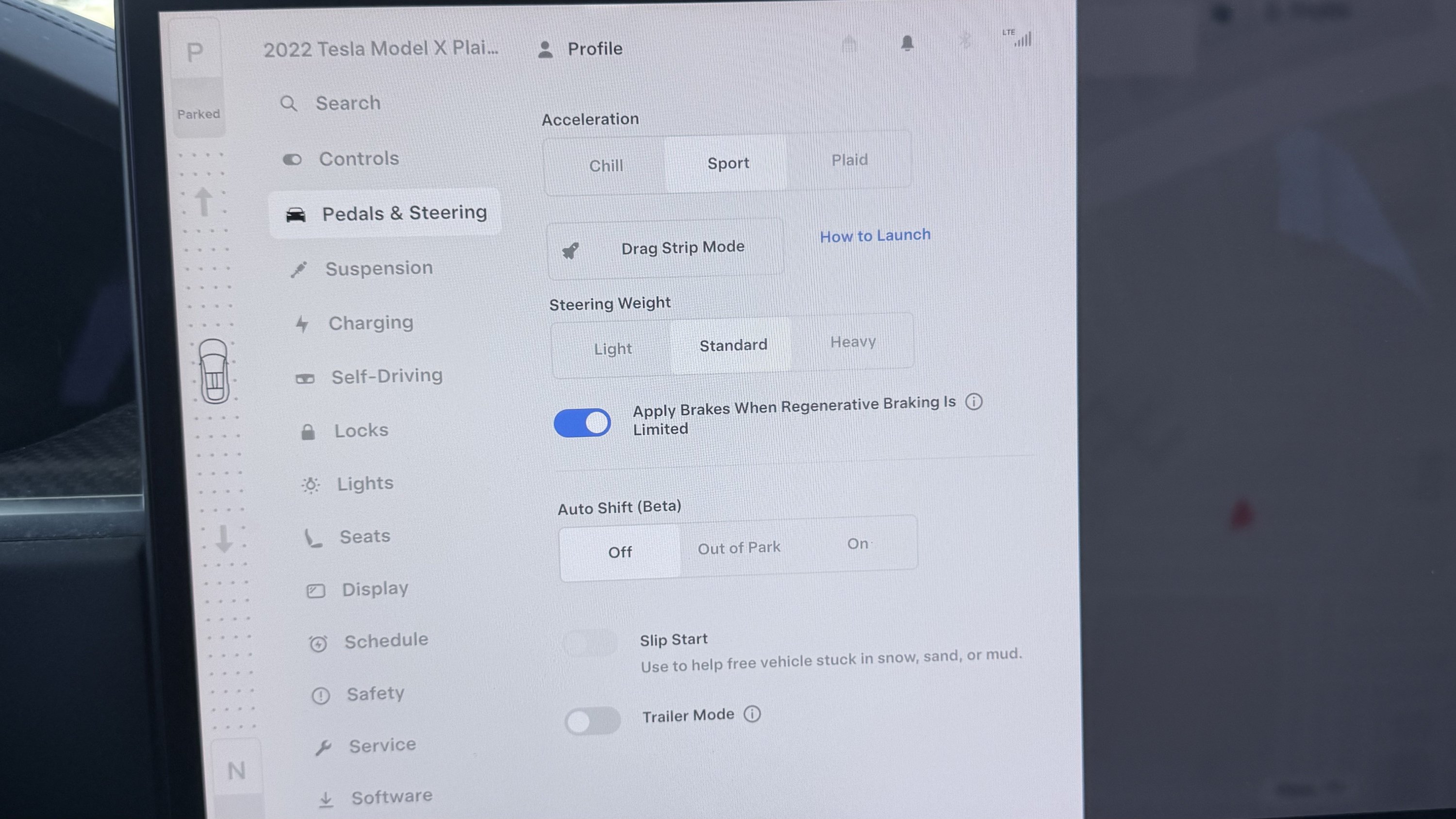This screenshot has width=1456, height=819.
Task: Tap the "2022 Tesla Model X Plai..." title
Action: [381, 49]
